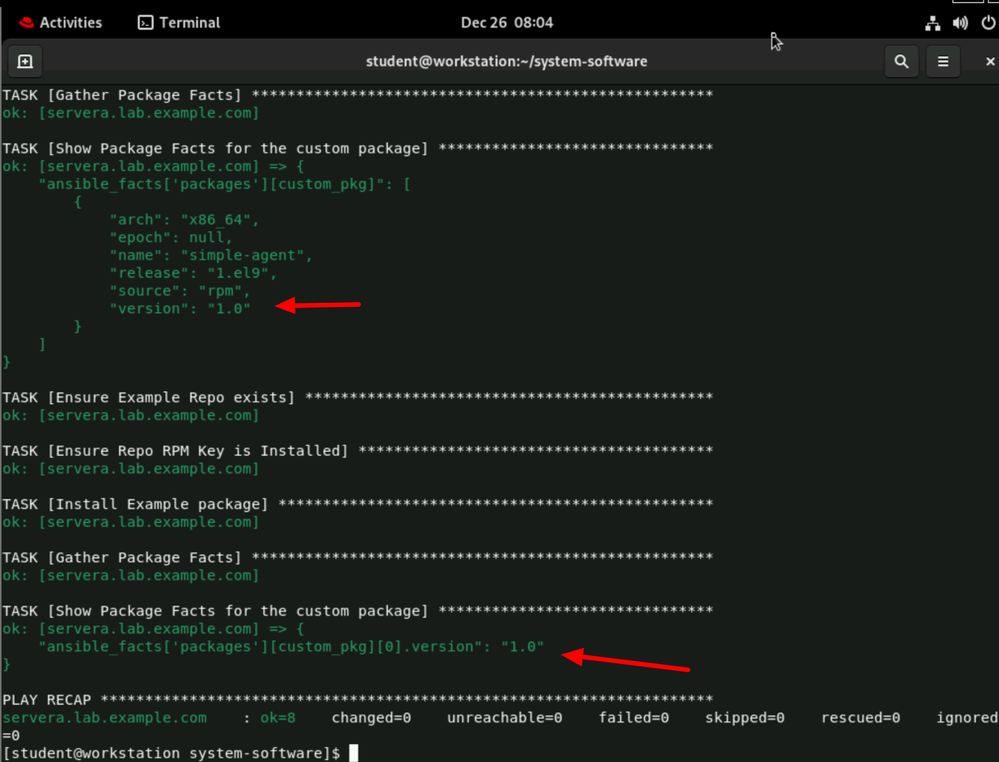This screenshot has height=762, width=999.
Task: Click the command prompt input cursor
Action: point(353,752)
